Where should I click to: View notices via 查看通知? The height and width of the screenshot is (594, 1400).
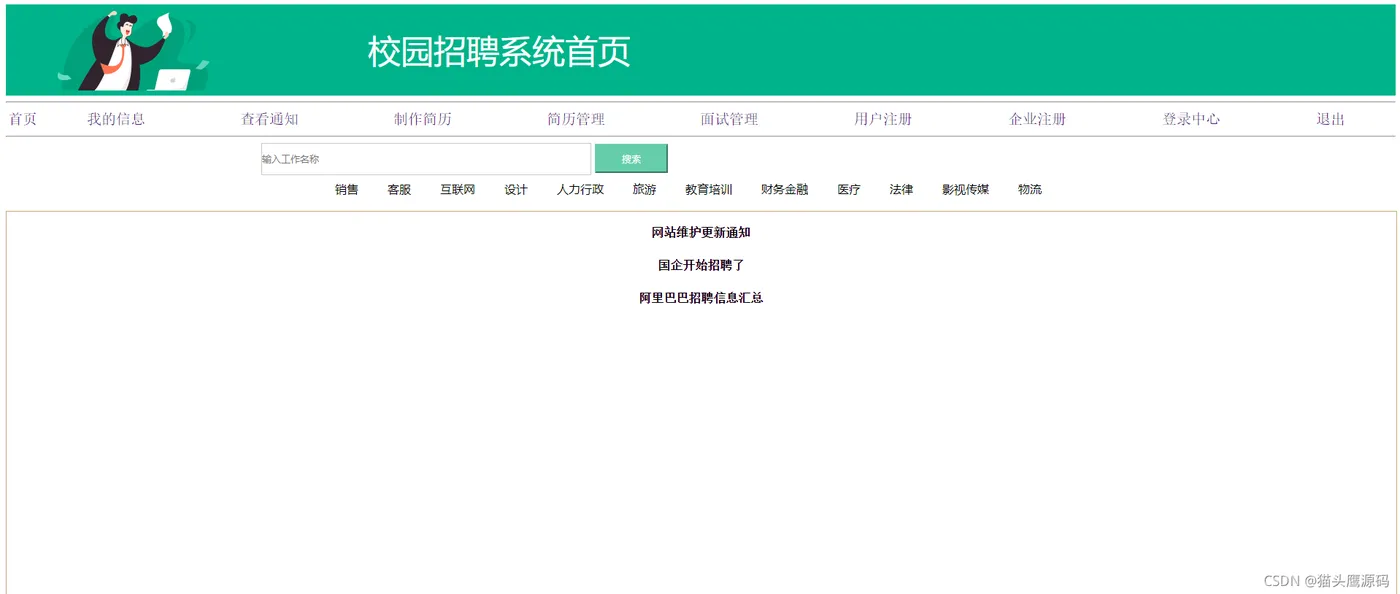point(270,118)
